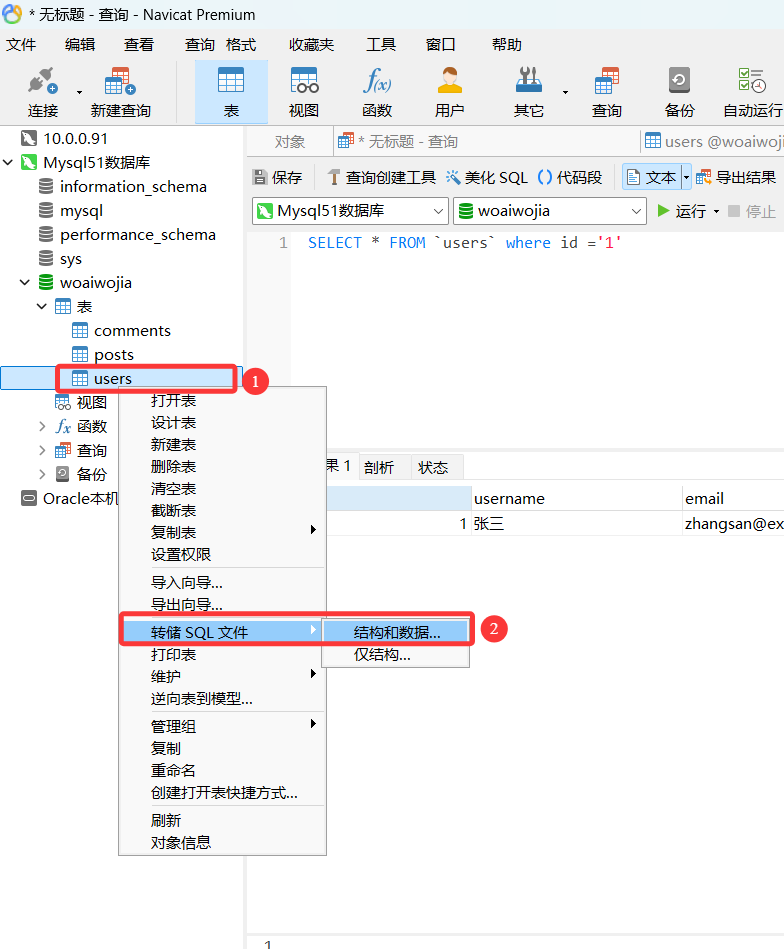
Task: Click the Function (函数) toolbar icon
Action: point(377,92)
